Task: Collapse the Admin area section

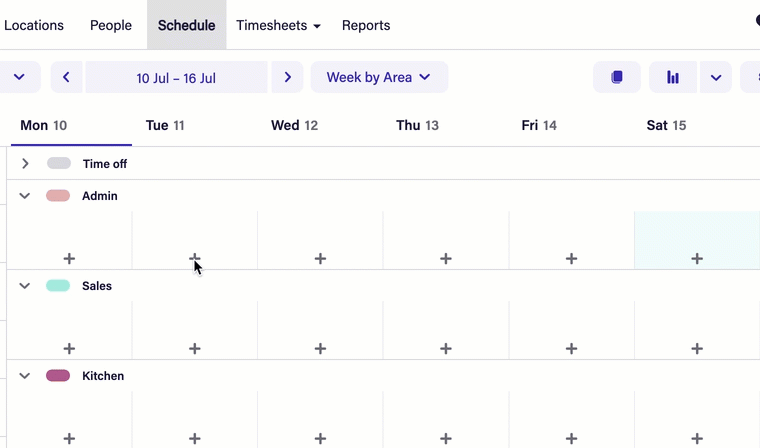Action: tap(25, 196)
